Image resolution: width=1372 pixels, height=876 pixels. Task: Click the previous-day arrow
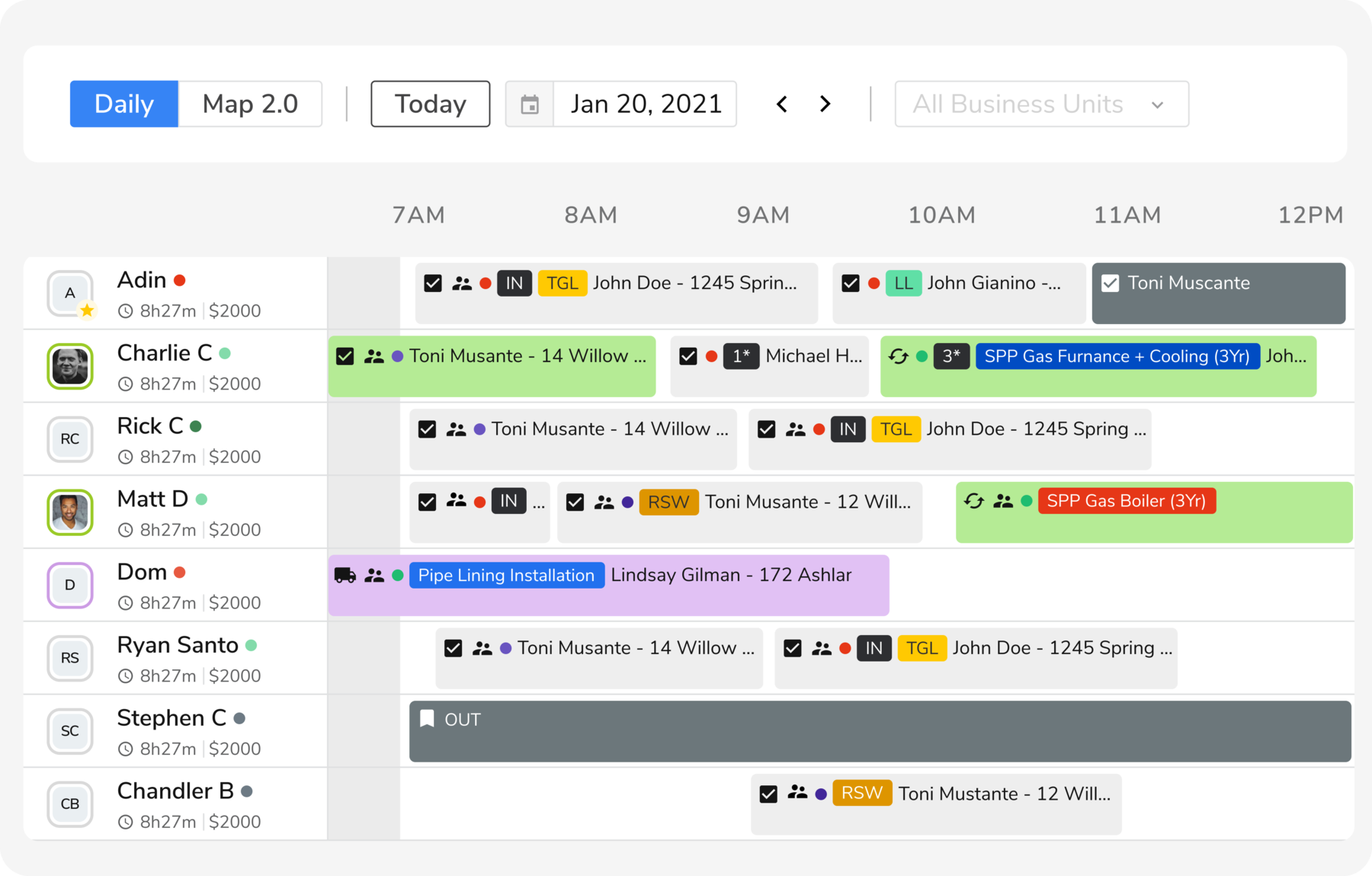(x=782, y=104)
